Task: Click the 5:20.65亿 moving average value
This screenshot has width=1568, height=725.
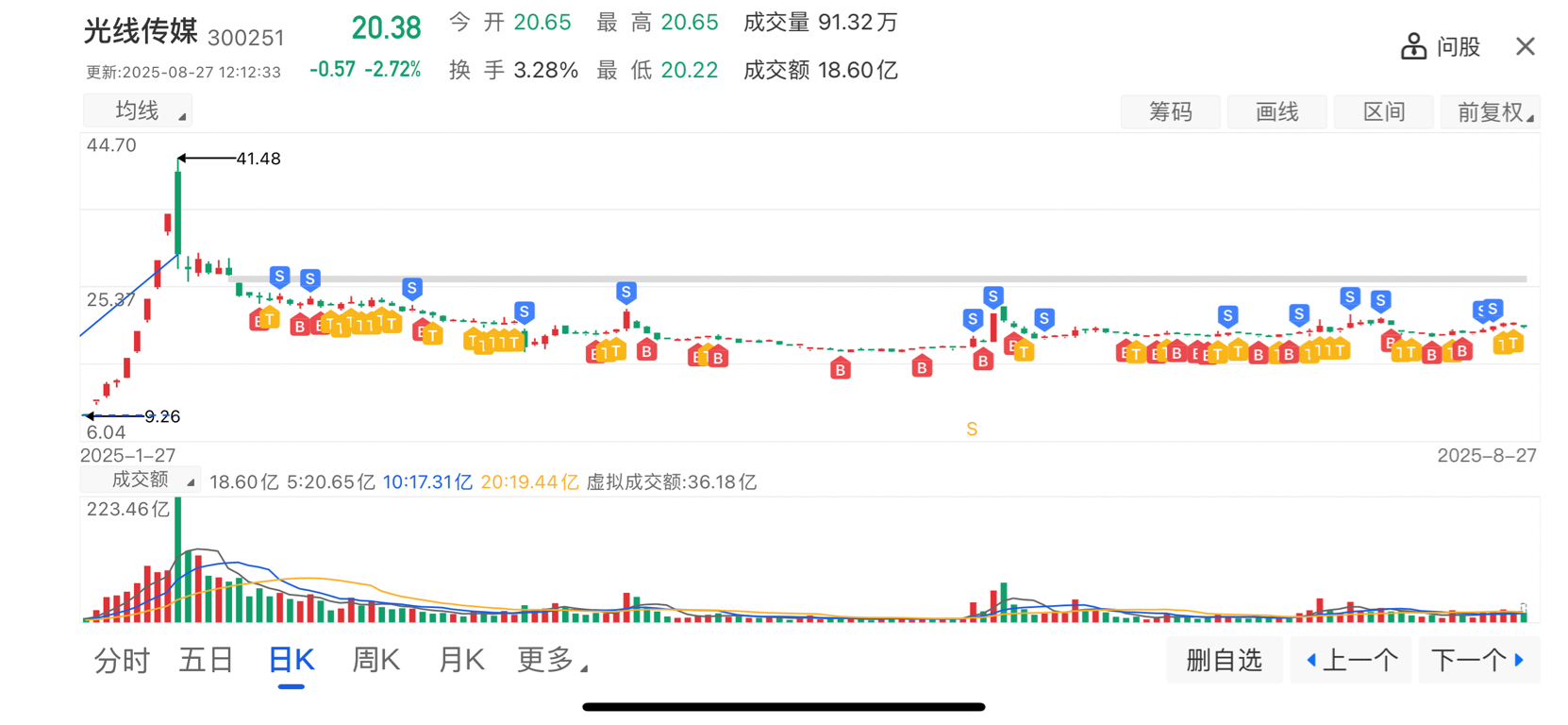Action: [330, 481]
